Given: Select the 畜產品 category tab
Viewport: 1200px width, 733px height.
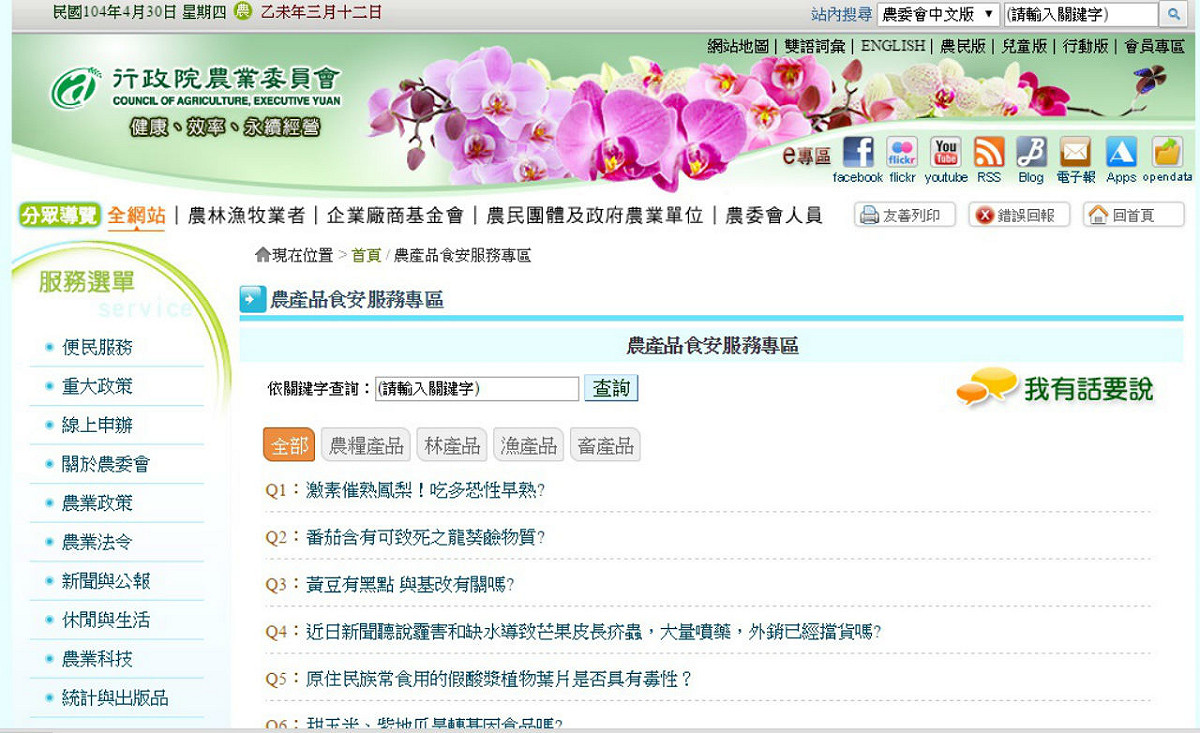Looking at the screenshot, I should click(606, 446).
